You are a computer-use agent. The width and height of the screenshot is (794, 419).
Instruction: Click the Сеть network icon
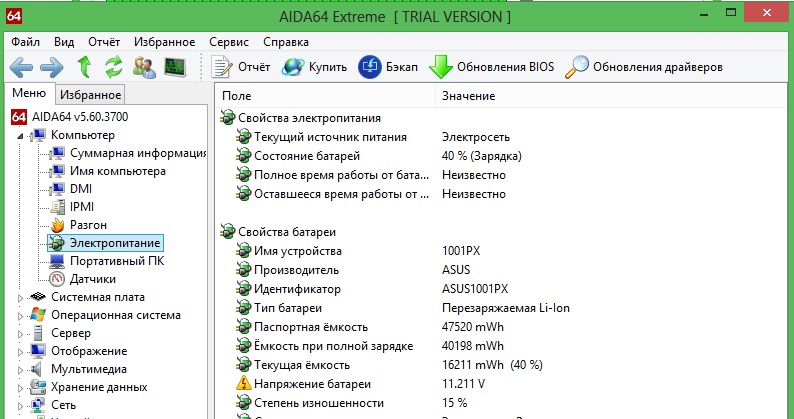(x=38, y=405)
